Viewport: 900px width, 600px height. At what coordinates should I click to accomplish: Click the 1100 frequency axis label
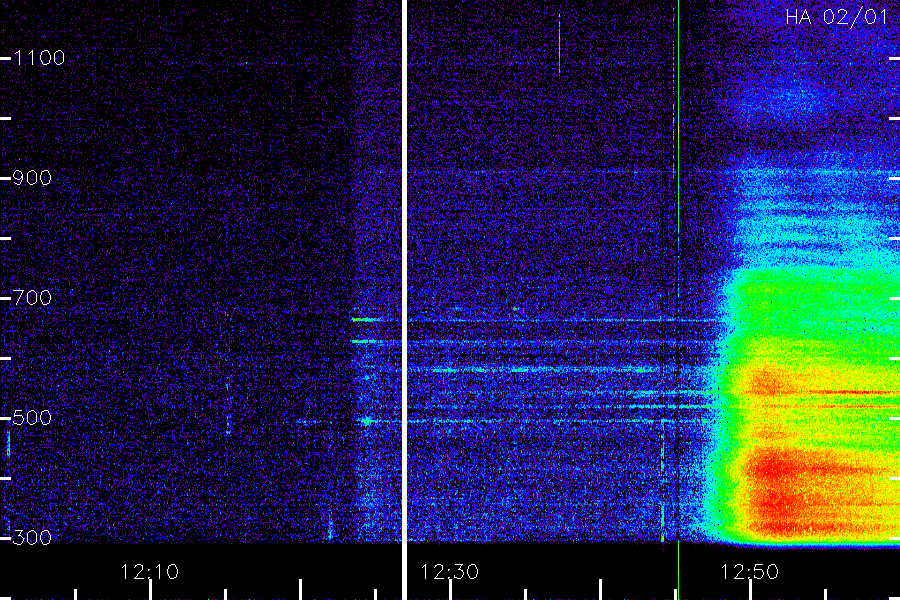pos(39,58)
